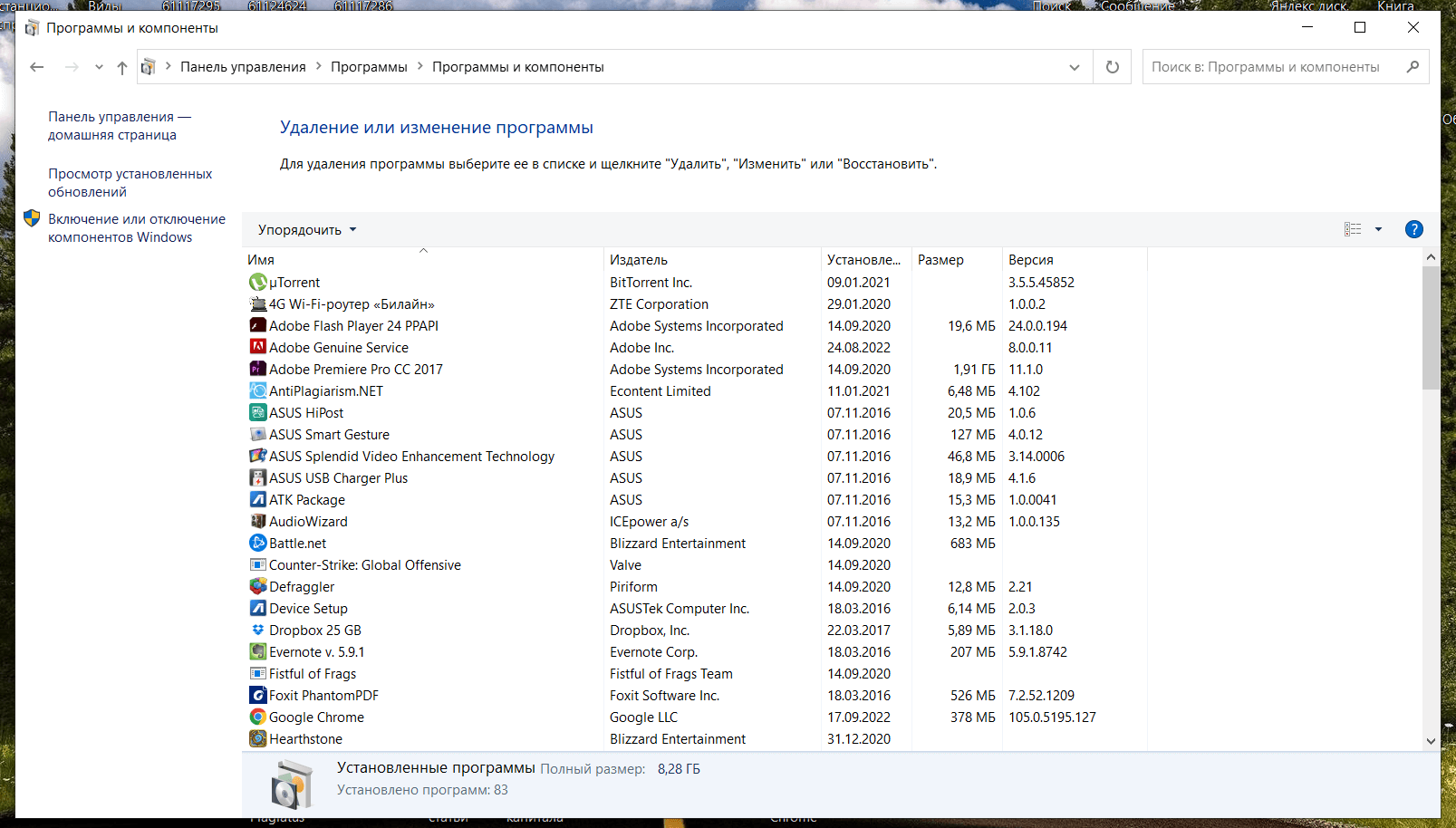Click the install date 22.03.2017
This screenshot has height=828, width=1456.
pyautogui.click(x=859, y=631)
